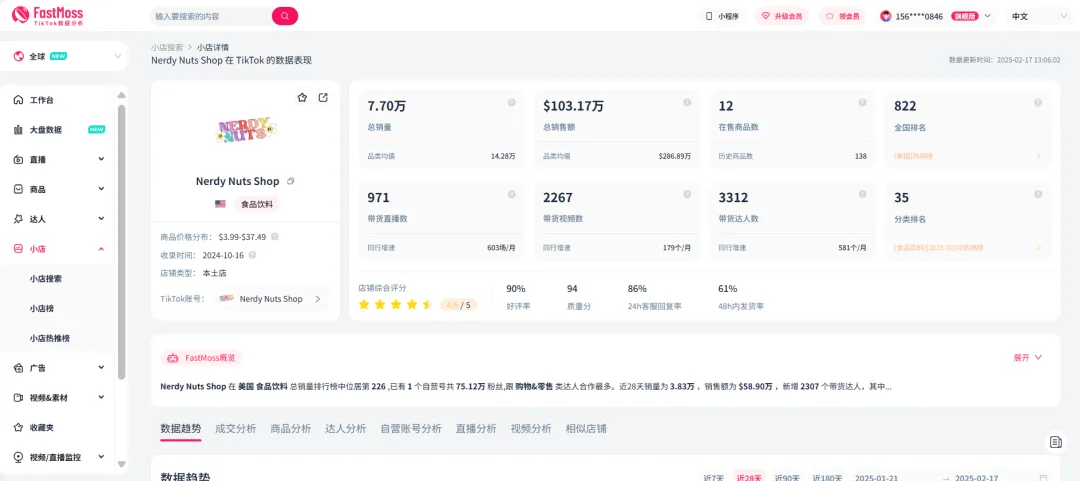Click the pink search magnifier button
The image size is (1080, 481).
285,16
